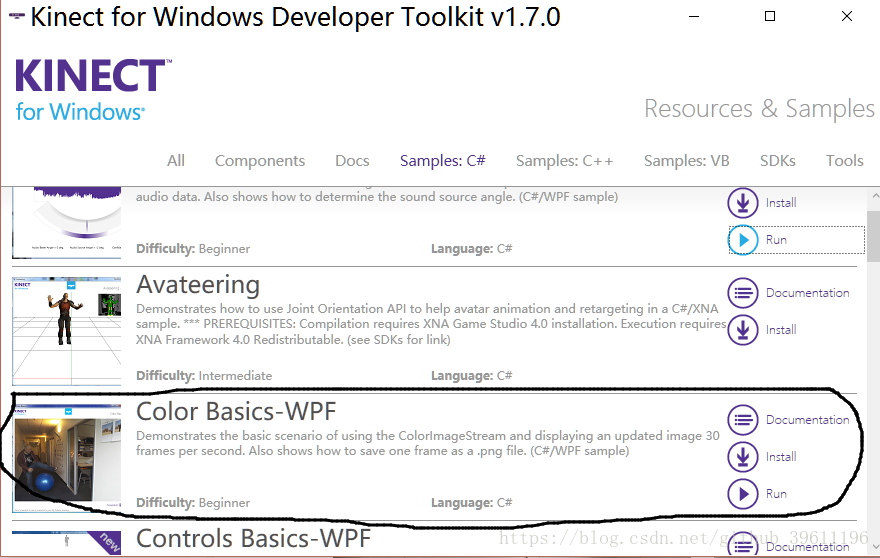Click the Avateering Documentation label
Screen dimensions: 880x558
tap(808, 293)
